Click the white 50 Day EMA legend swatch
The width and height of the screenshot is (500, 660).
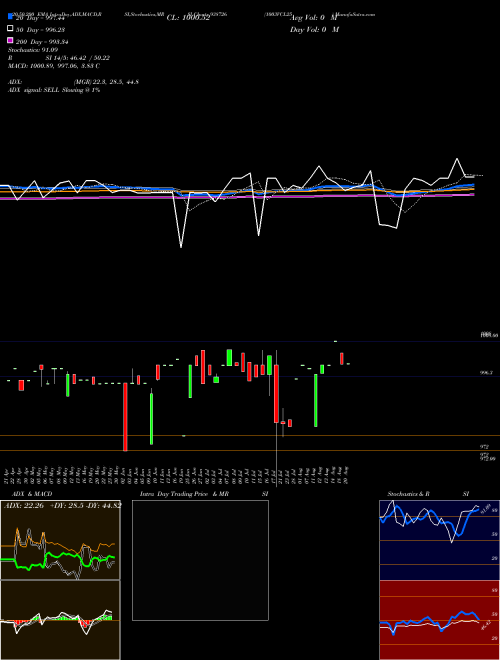click(10, 29)
